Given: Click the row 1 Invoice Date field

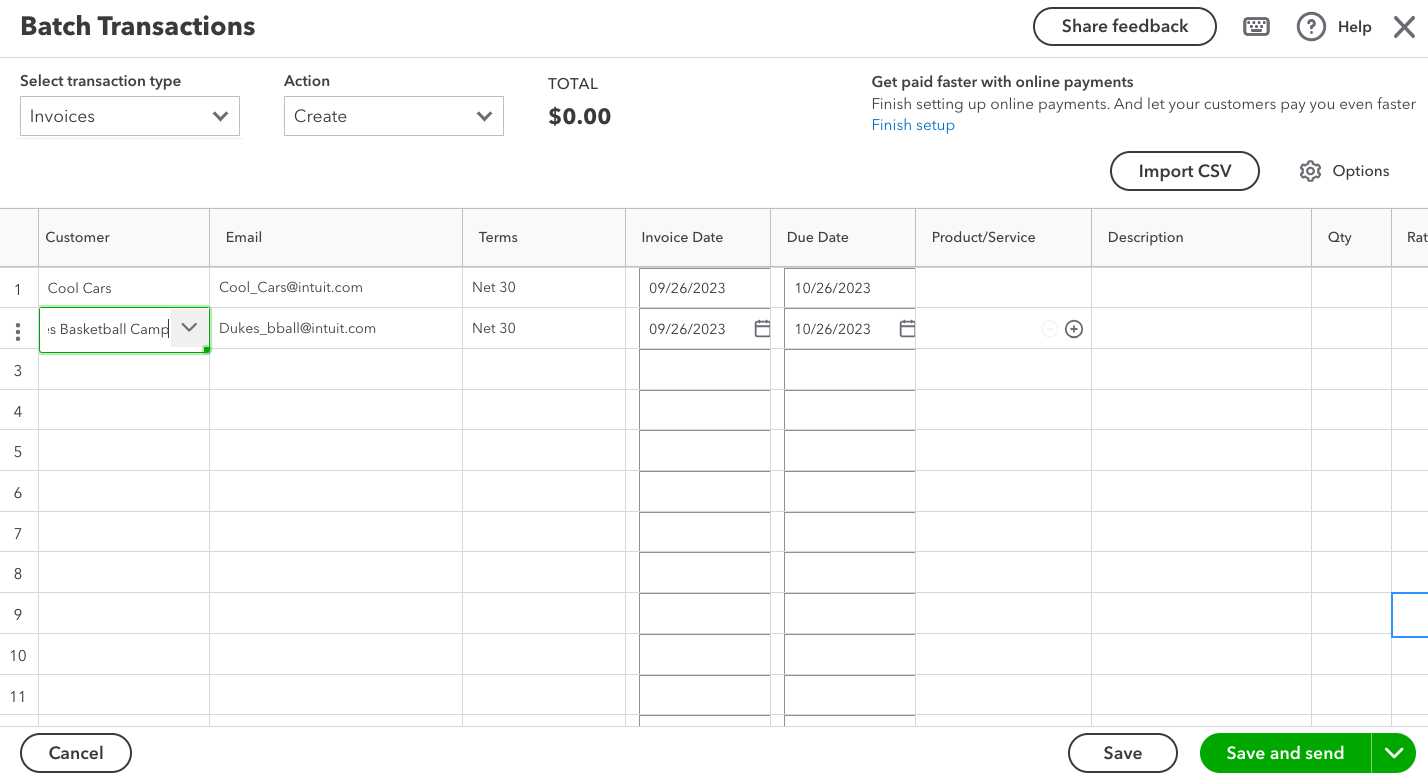Looking at the screenshot, I should pos(704,288).
